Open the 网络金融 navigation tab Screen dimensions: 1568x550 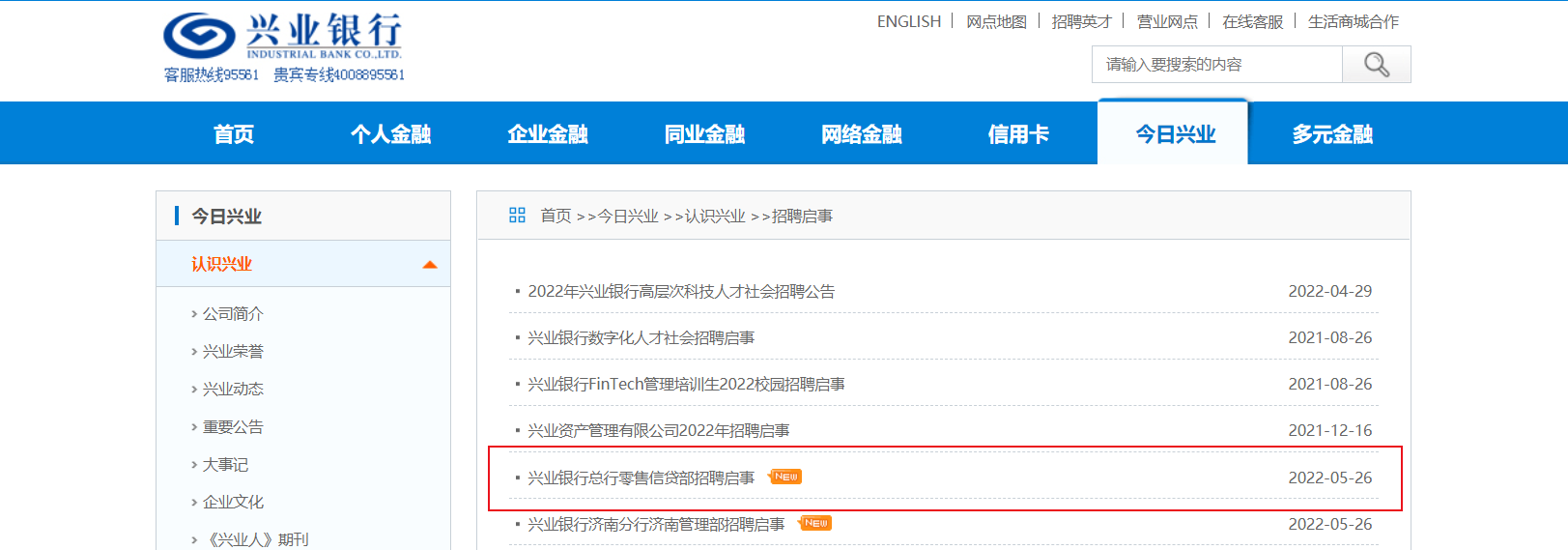pos(862,134)
